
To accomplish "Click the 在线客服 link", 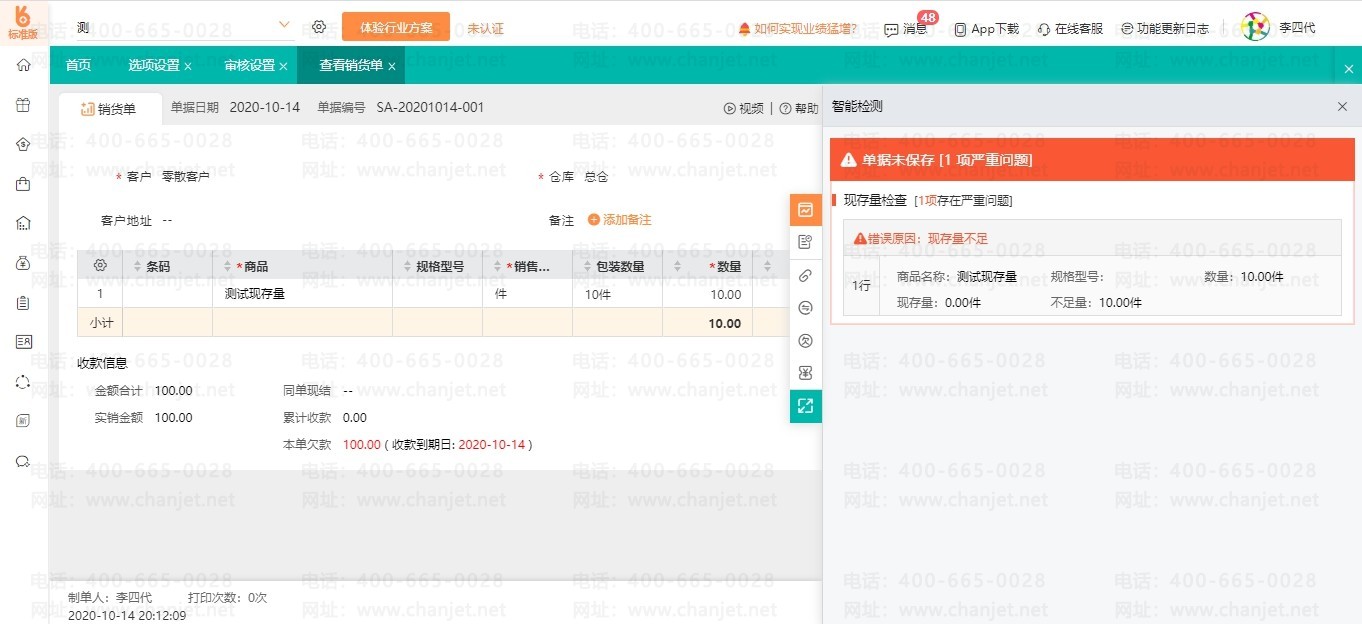I will click(x=1070, y=29).
